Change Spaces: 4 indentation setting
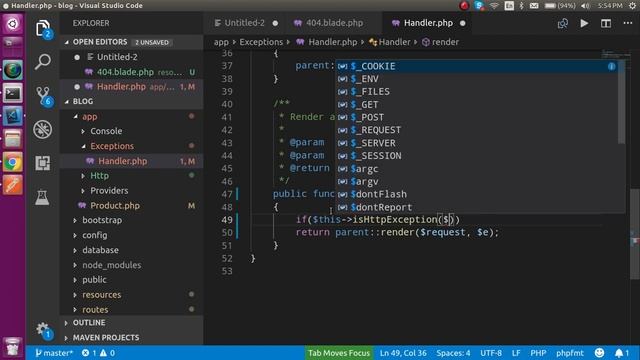The image size is (640, 360). [x=453, y=353]
